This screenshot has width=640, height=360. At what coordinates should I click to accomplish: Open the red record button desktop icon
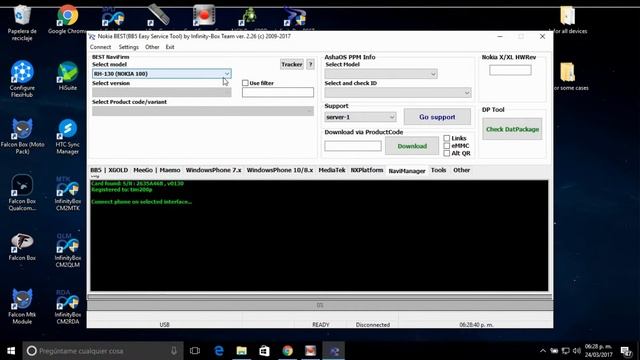pos(204,16)
